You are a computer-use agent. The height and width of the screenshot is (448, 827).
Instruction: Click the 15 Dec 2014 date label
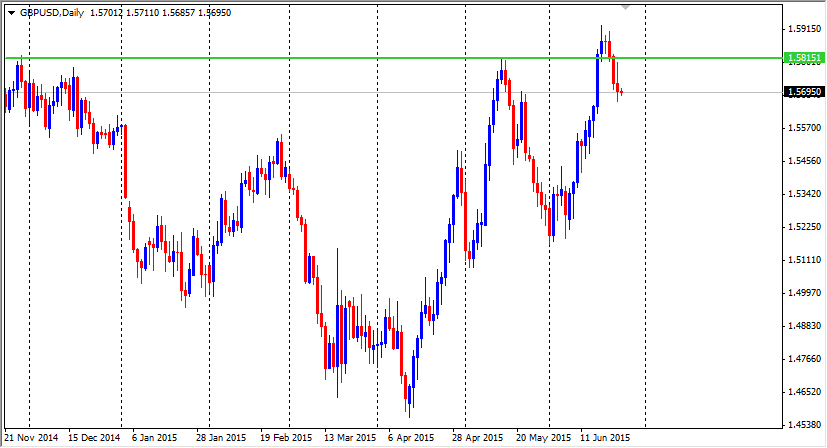[x=94, y=438]
